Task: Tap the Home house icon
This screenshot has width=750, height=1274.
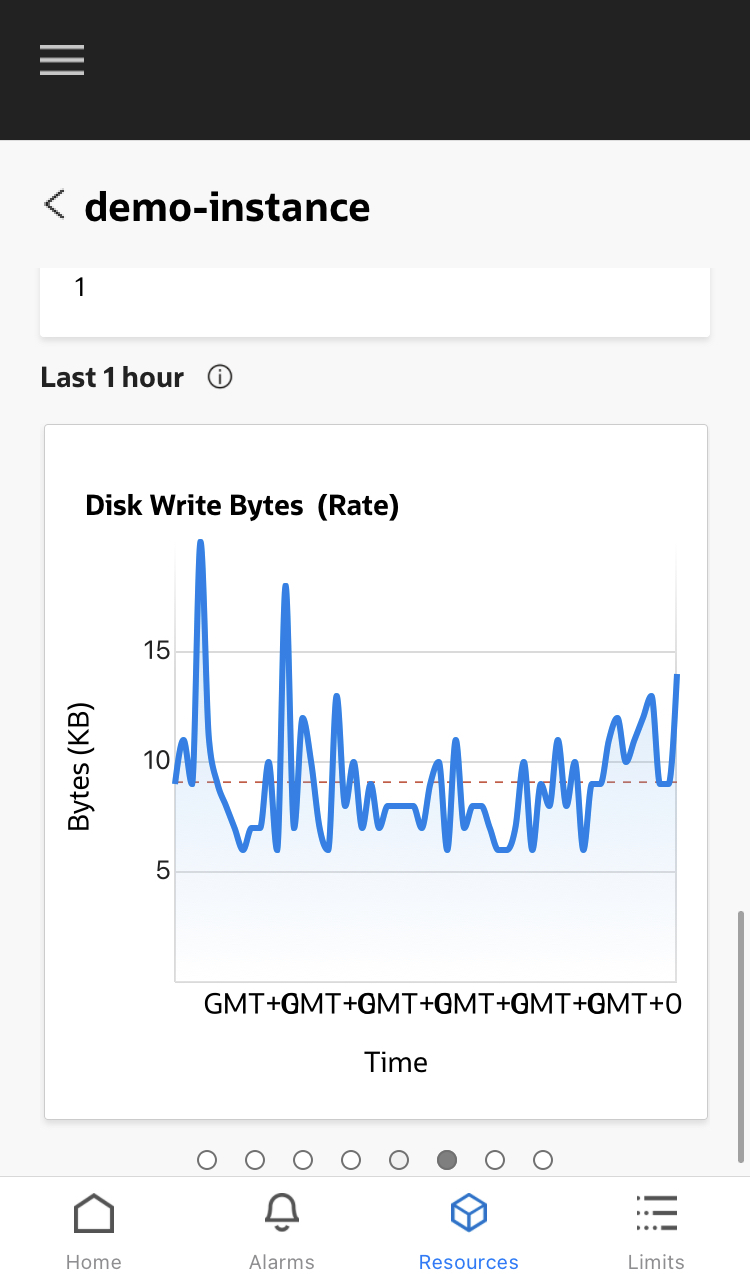Action: tap(94, 1214)
